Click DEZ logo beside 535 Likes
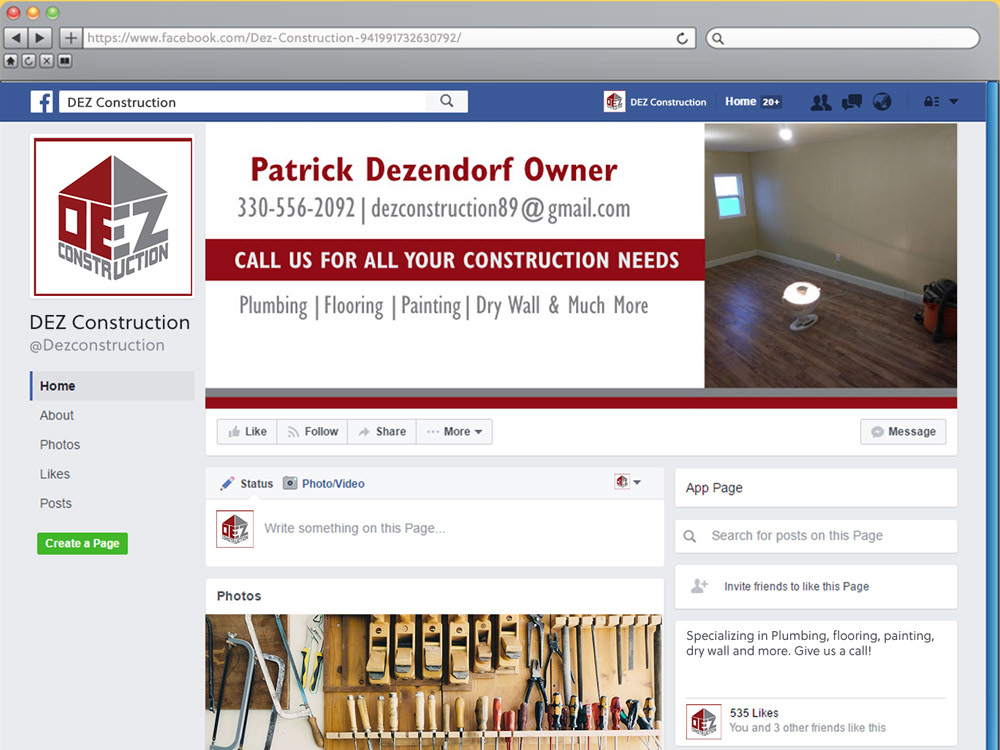Viewport: 1000px width, 750px height. tap(703, 721)
